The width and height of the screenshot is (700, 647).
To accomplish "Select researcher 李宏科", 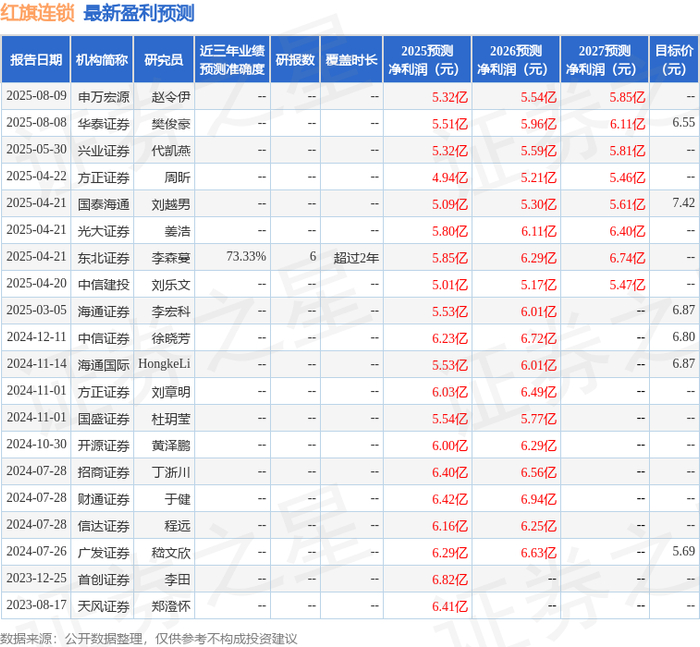I will pyautogui.click(x=171, y=311).
